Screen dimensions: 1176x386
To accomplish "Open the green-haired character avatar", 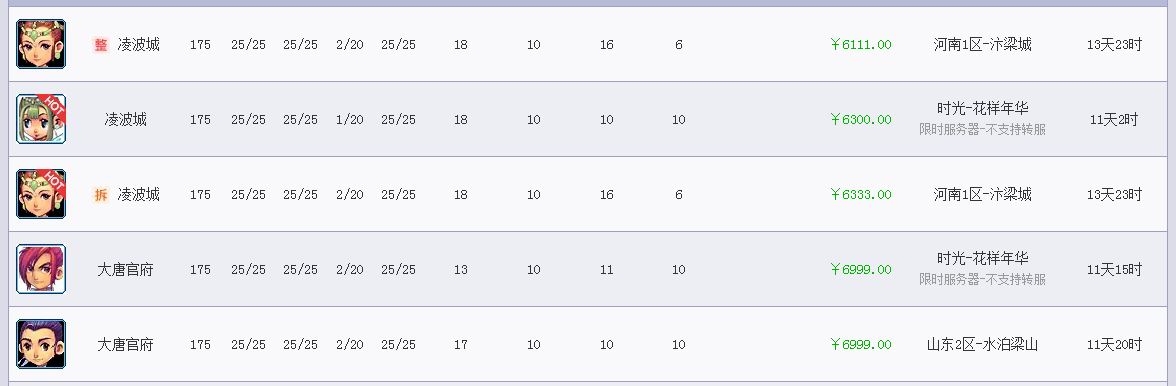I will coord(41,119).
